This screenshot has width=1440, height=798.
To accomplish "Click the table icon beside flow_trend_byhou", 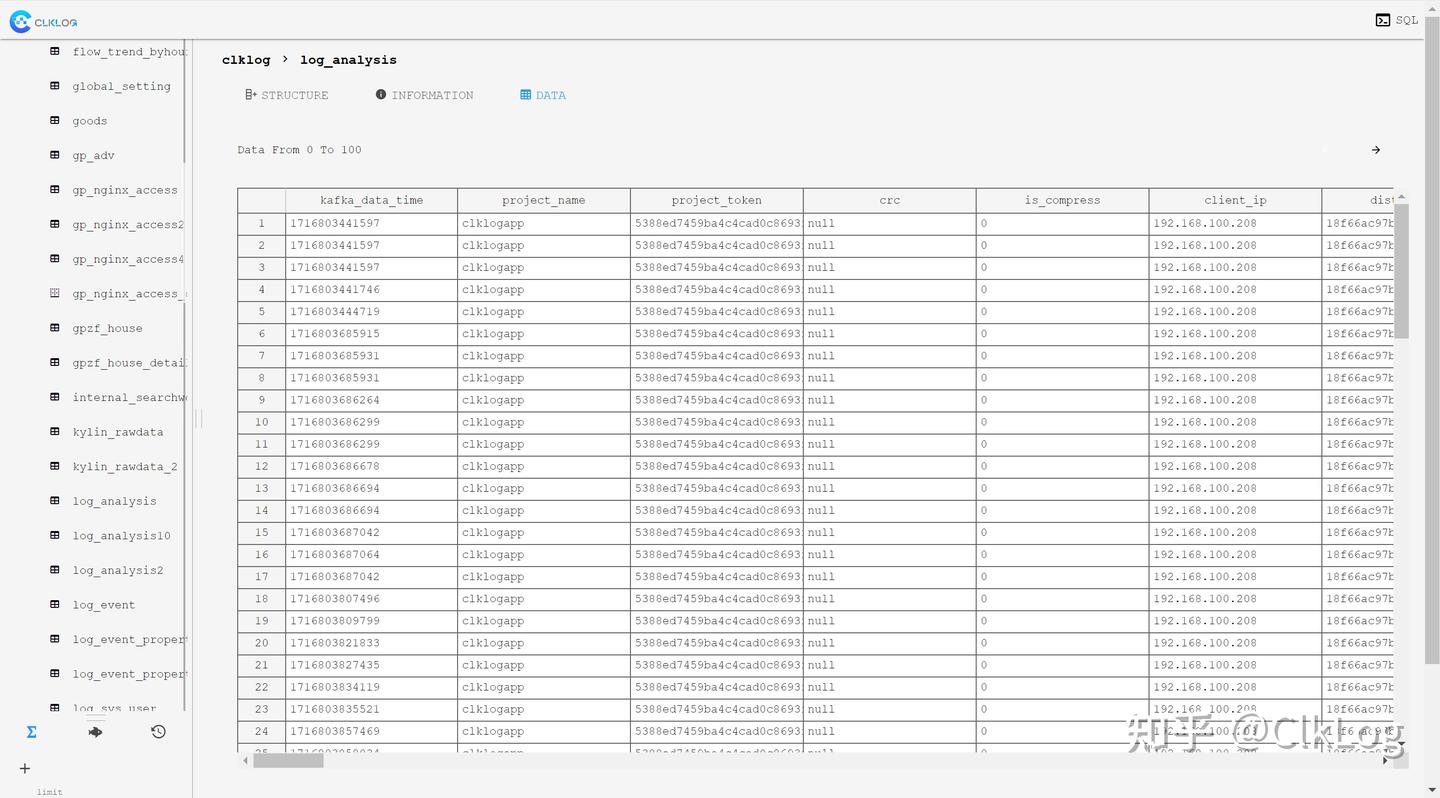I will [55, 51].
